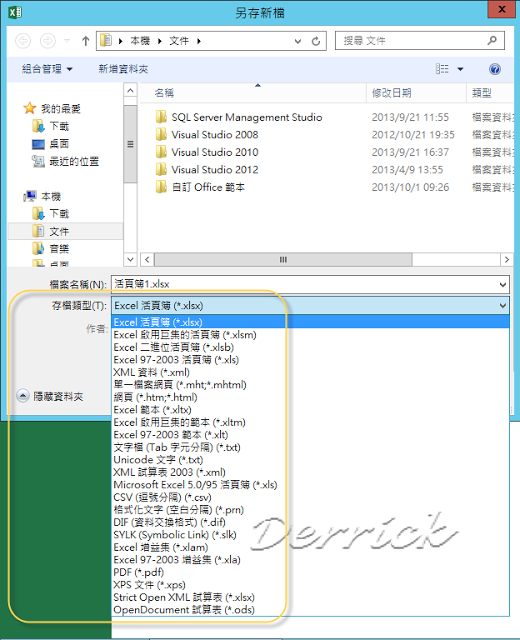
Task: Click 隱藏資料夾 to hide folders
Action: pos(50,396)
